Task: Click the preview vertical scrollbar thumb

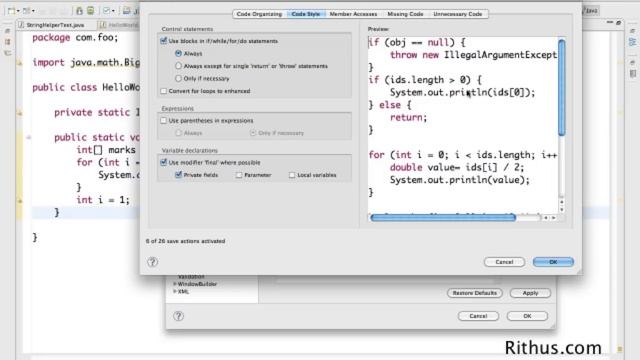Action: (562, 87)
